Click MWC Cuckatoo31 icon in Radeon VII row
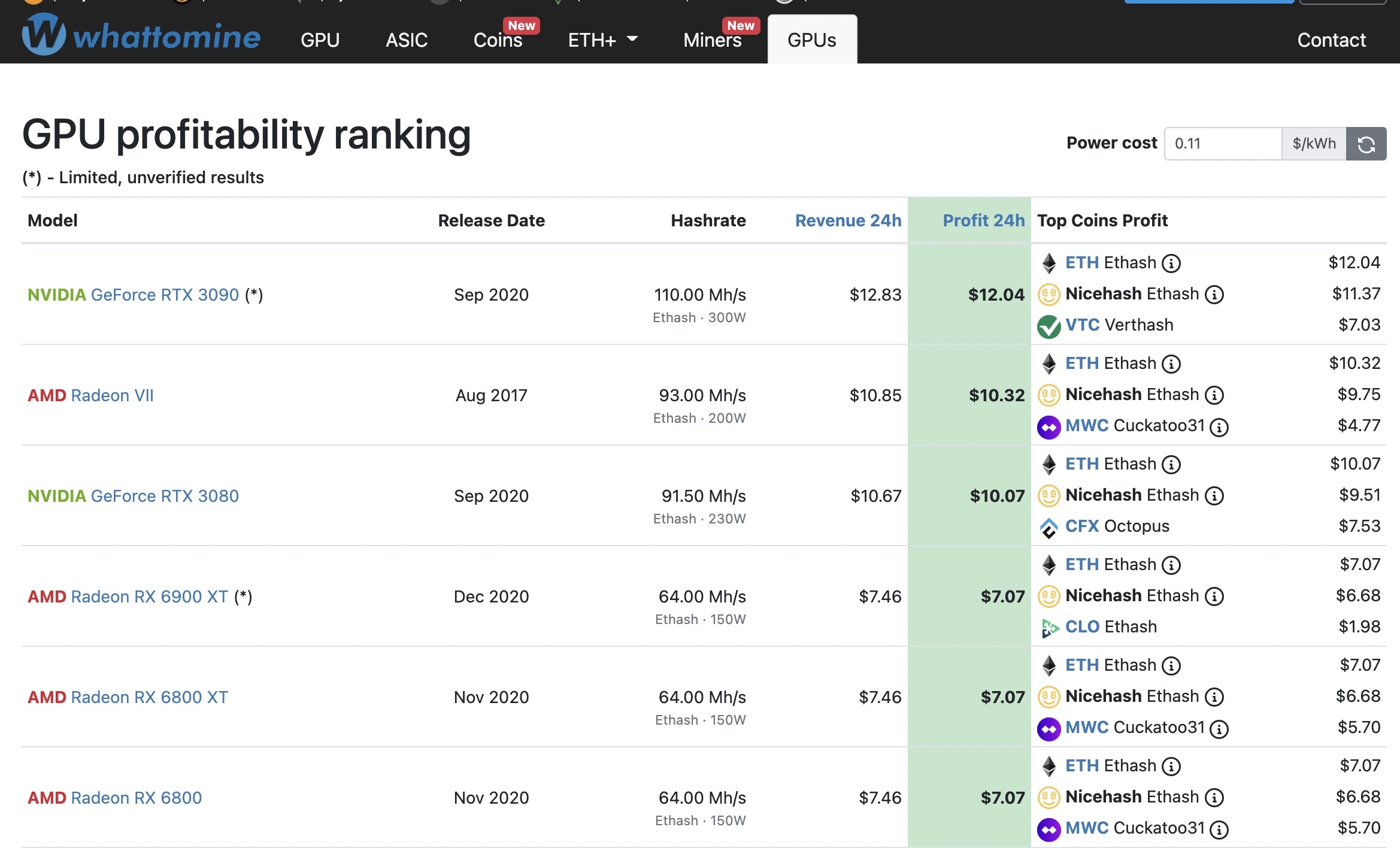Screen dimensions: 1400x848 (x=1049, y=426)
